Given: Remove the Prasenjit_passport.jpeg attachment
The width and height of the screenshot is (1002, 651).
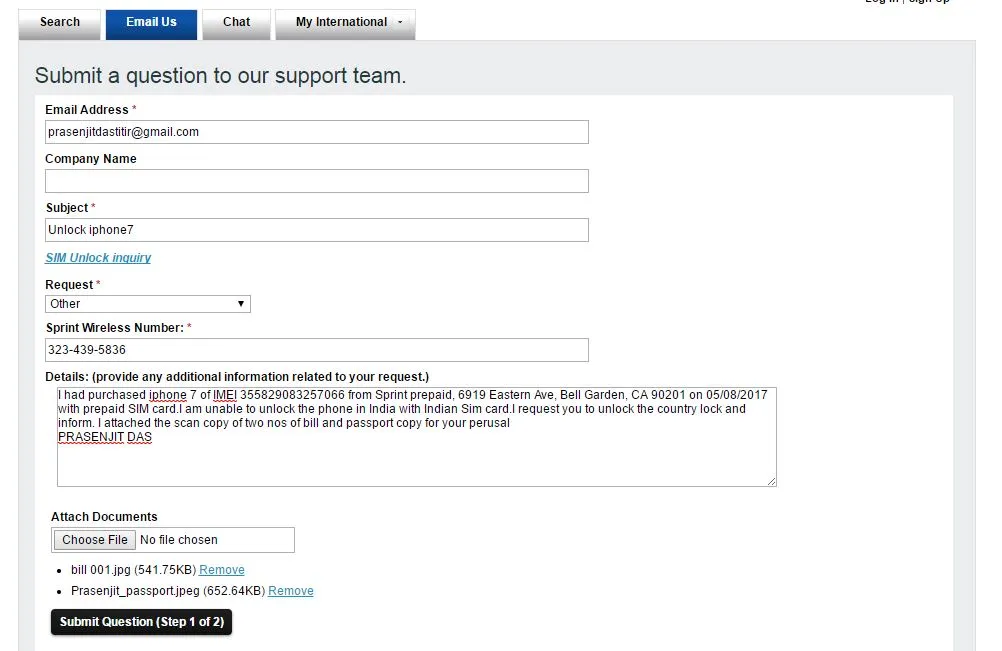Looking at the screenshot, I should [x=291, y=591].
